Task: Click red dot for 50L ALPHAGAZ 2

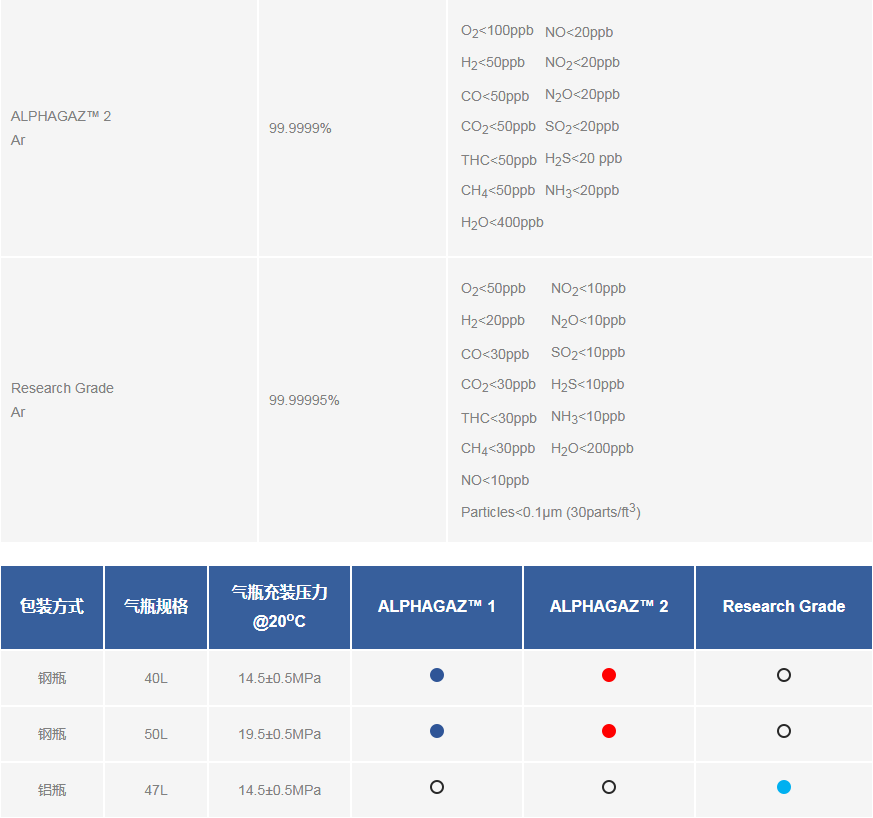Action: coord(609,731)
